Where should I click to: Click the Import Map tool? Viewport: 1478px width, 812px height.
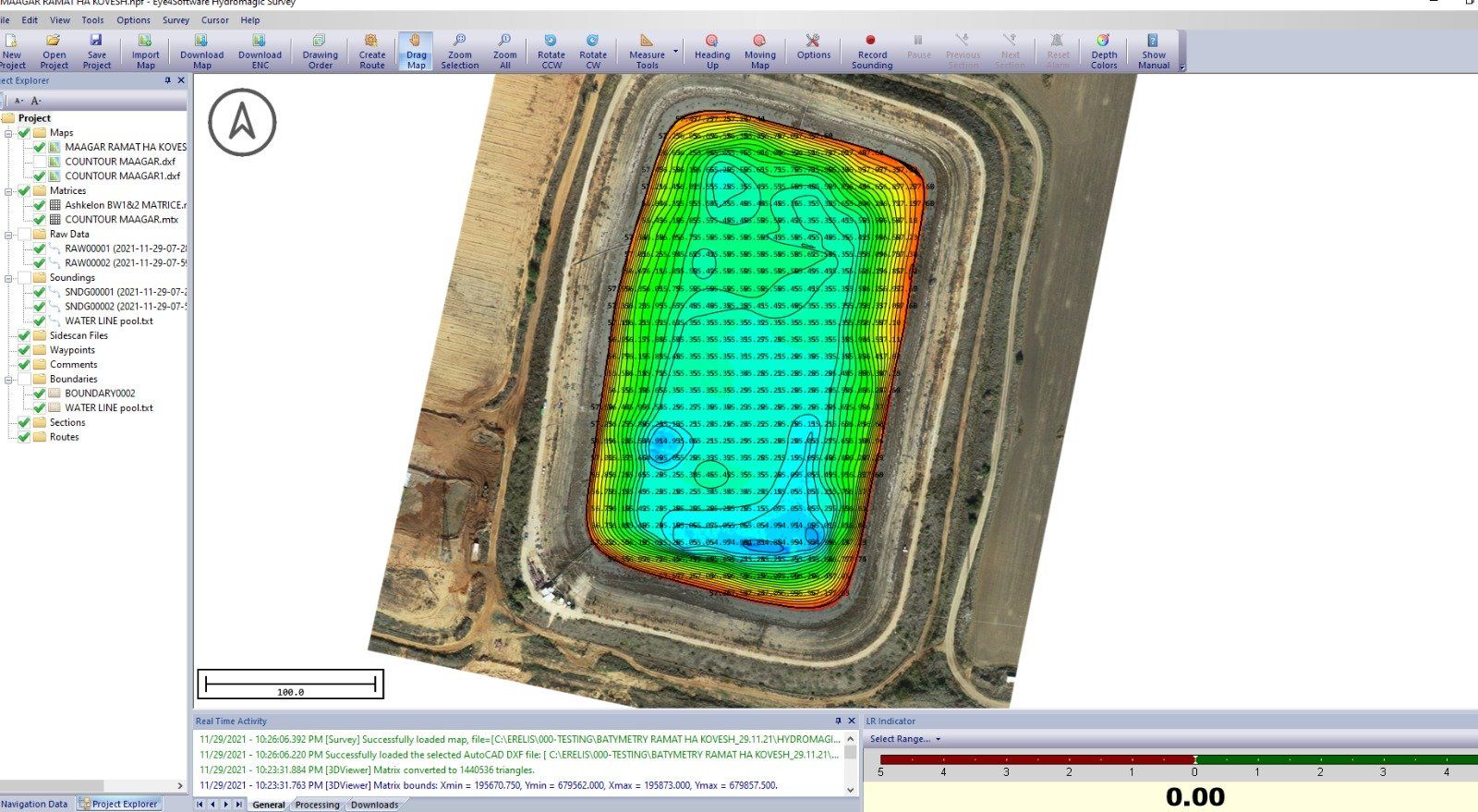[145, 52]
